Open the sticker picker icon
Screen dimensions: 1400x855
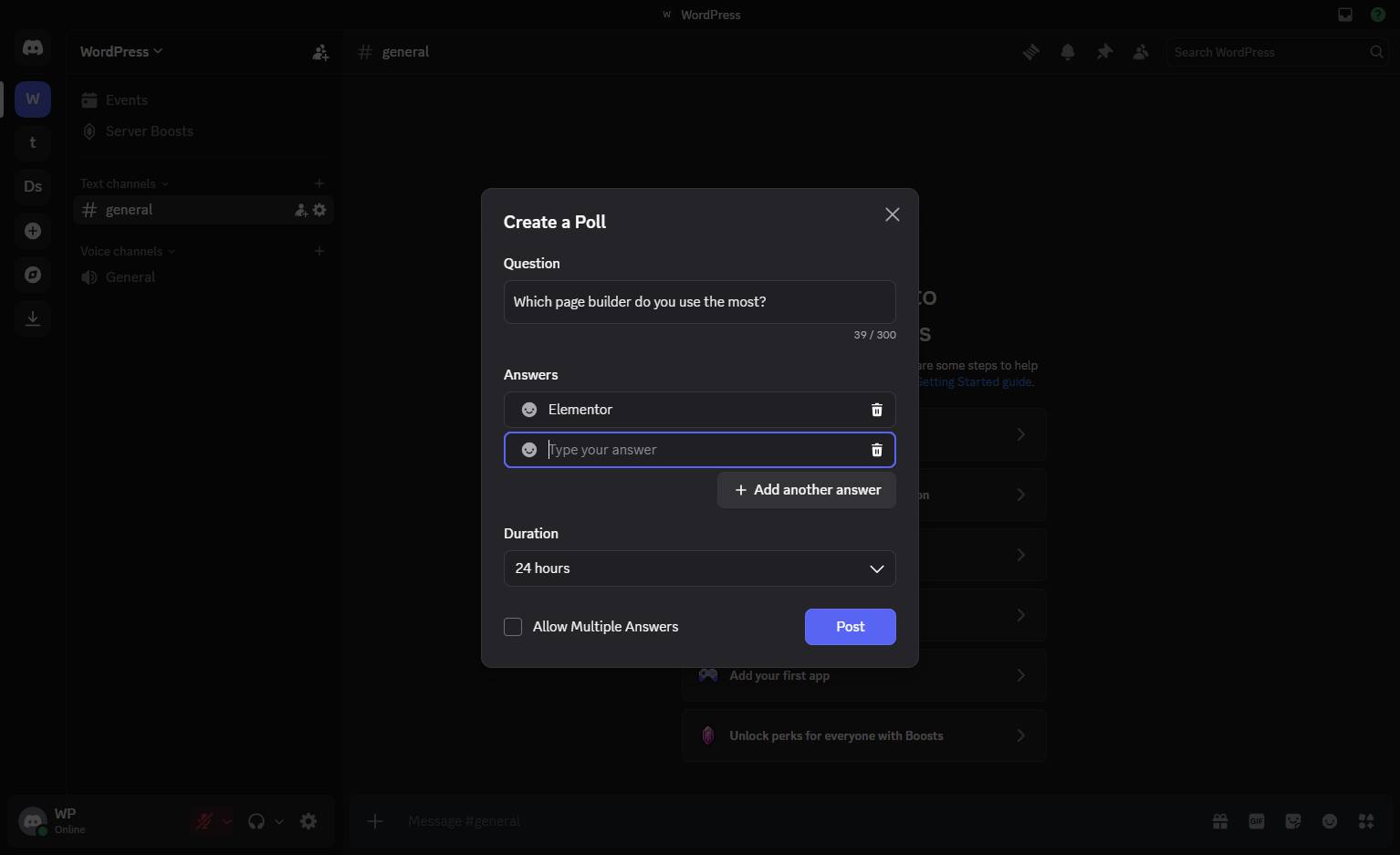click(1293, 821)
